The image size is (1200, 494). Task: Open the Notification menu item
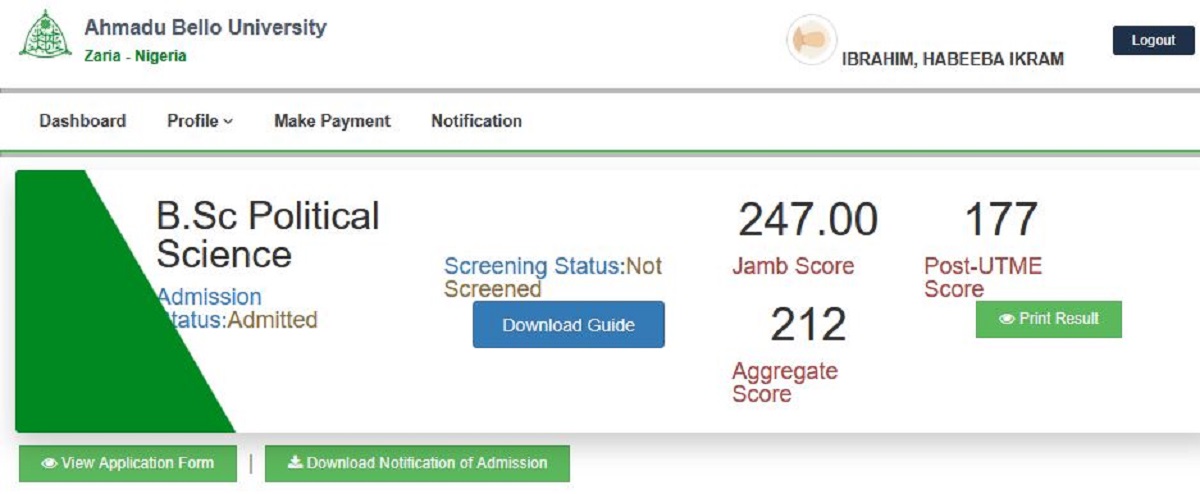pyautogui.click(x=476, y=121)
